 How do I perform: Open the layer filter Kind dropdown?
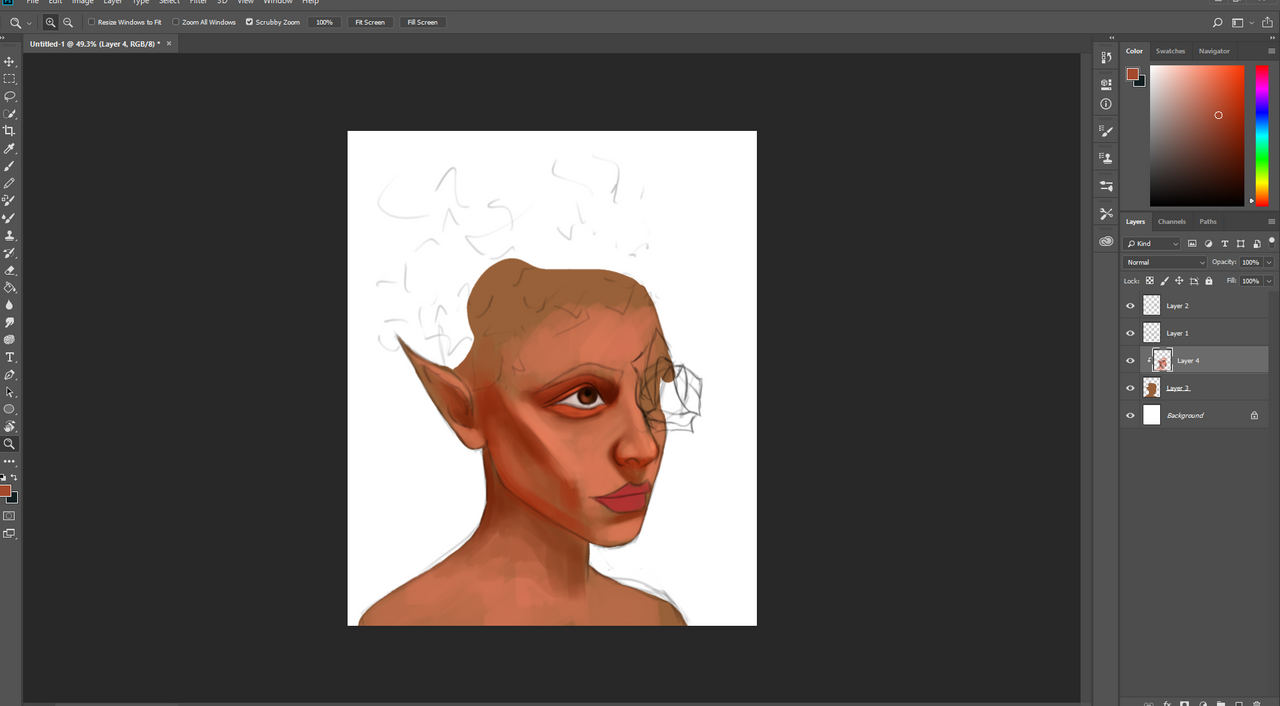[x=1152, y=243]
